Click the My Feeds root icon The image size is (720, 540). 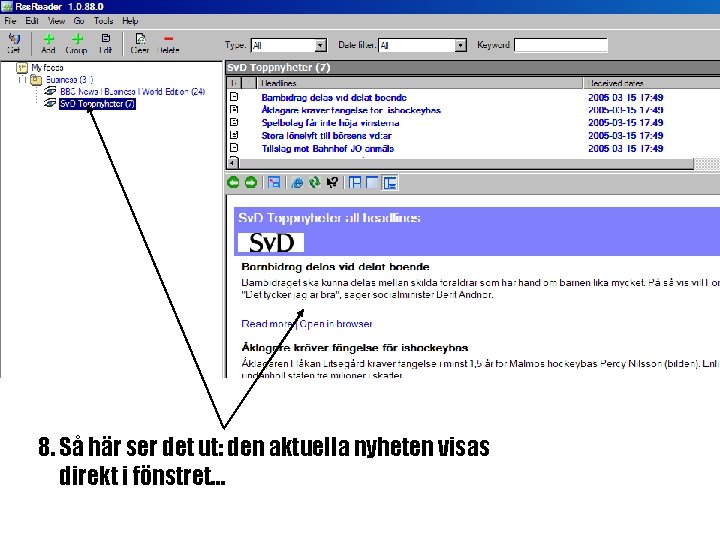(x=22, y=68)
